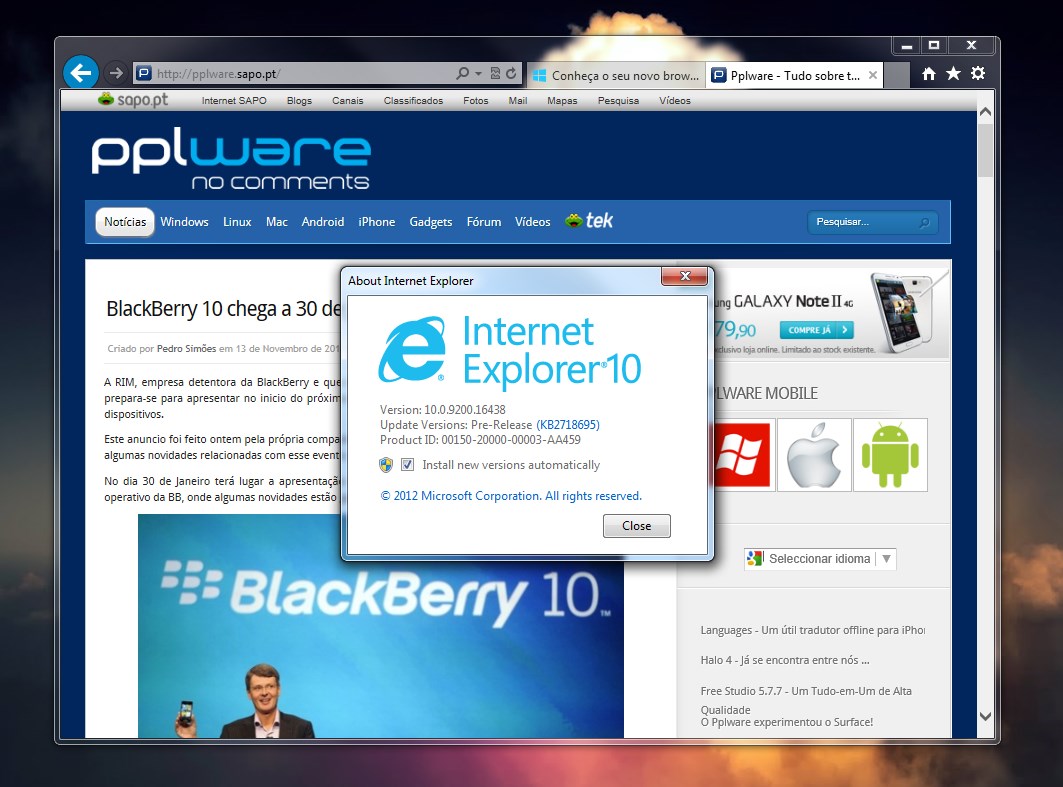Toggle Install new versions automatically checkbox

407,465
